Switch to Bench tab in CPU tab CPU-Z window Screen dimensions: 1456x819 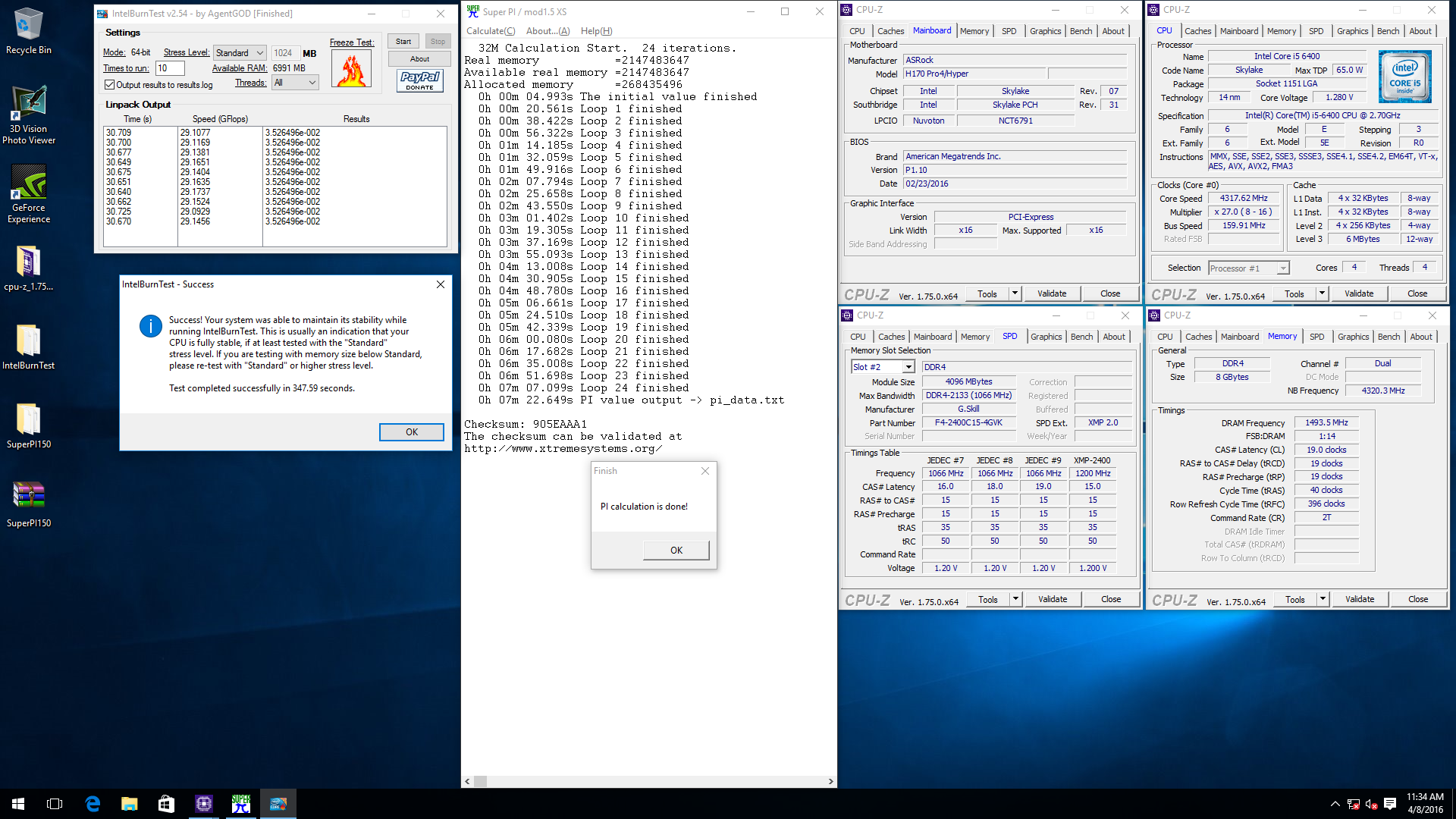1388,31
